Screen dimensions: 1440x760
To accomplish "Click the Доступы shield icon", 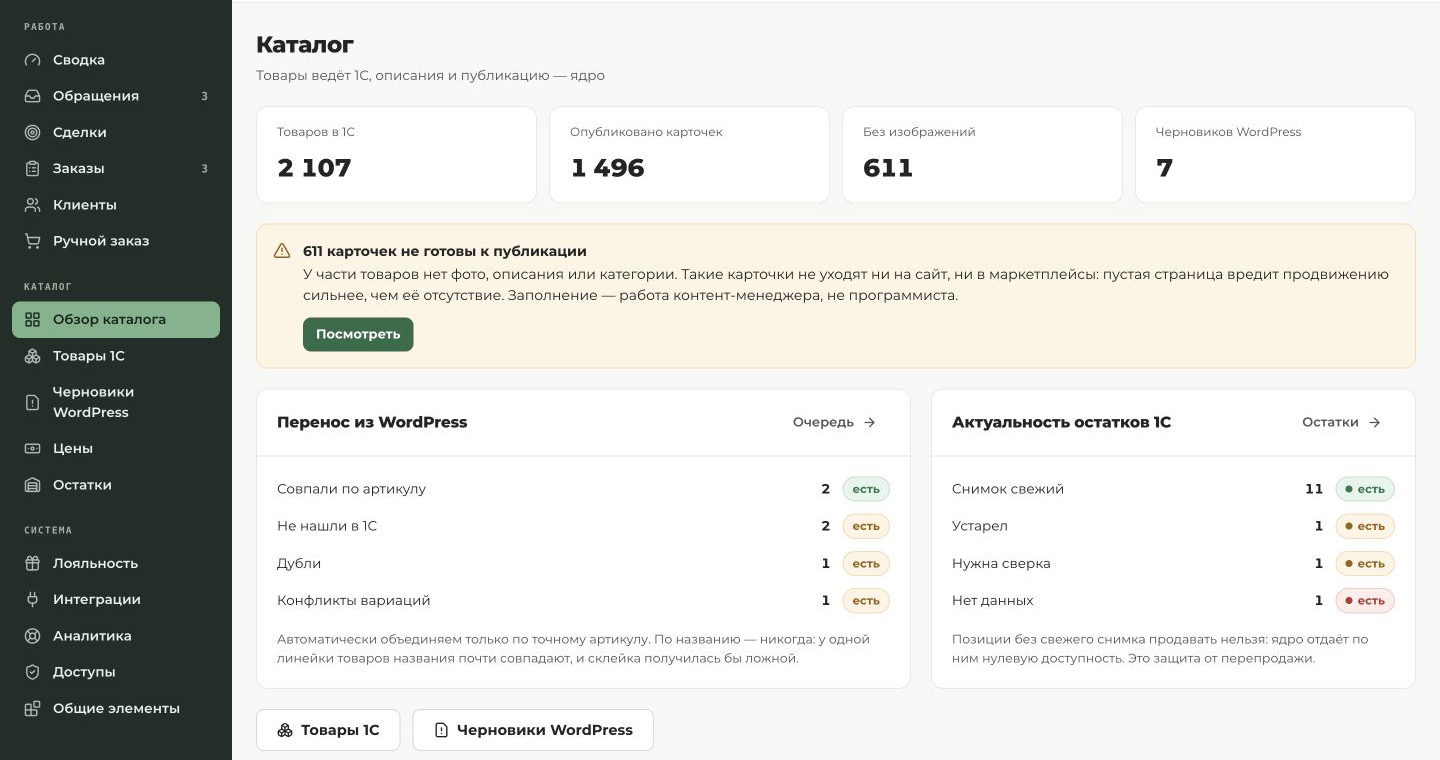I will coord(33,672).
